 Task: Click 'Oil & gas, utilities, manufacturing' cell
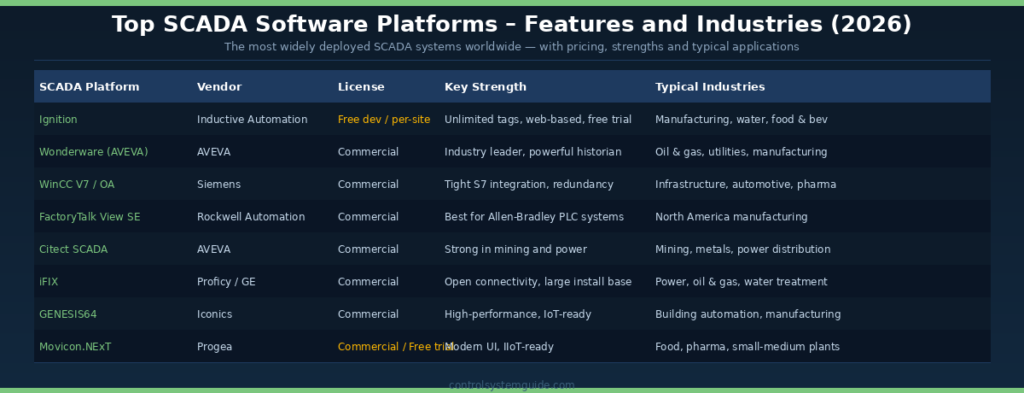point(741,152)
